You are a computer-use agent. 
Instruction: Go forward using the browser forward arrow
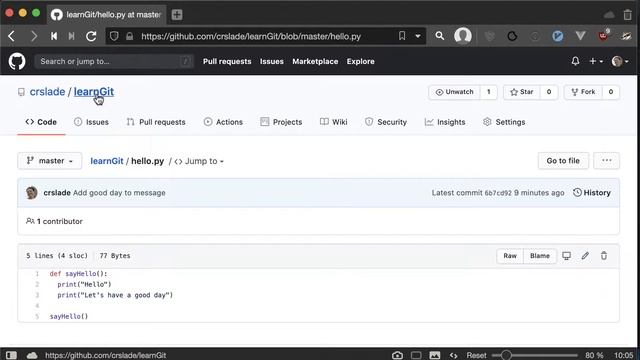[34, 36]
